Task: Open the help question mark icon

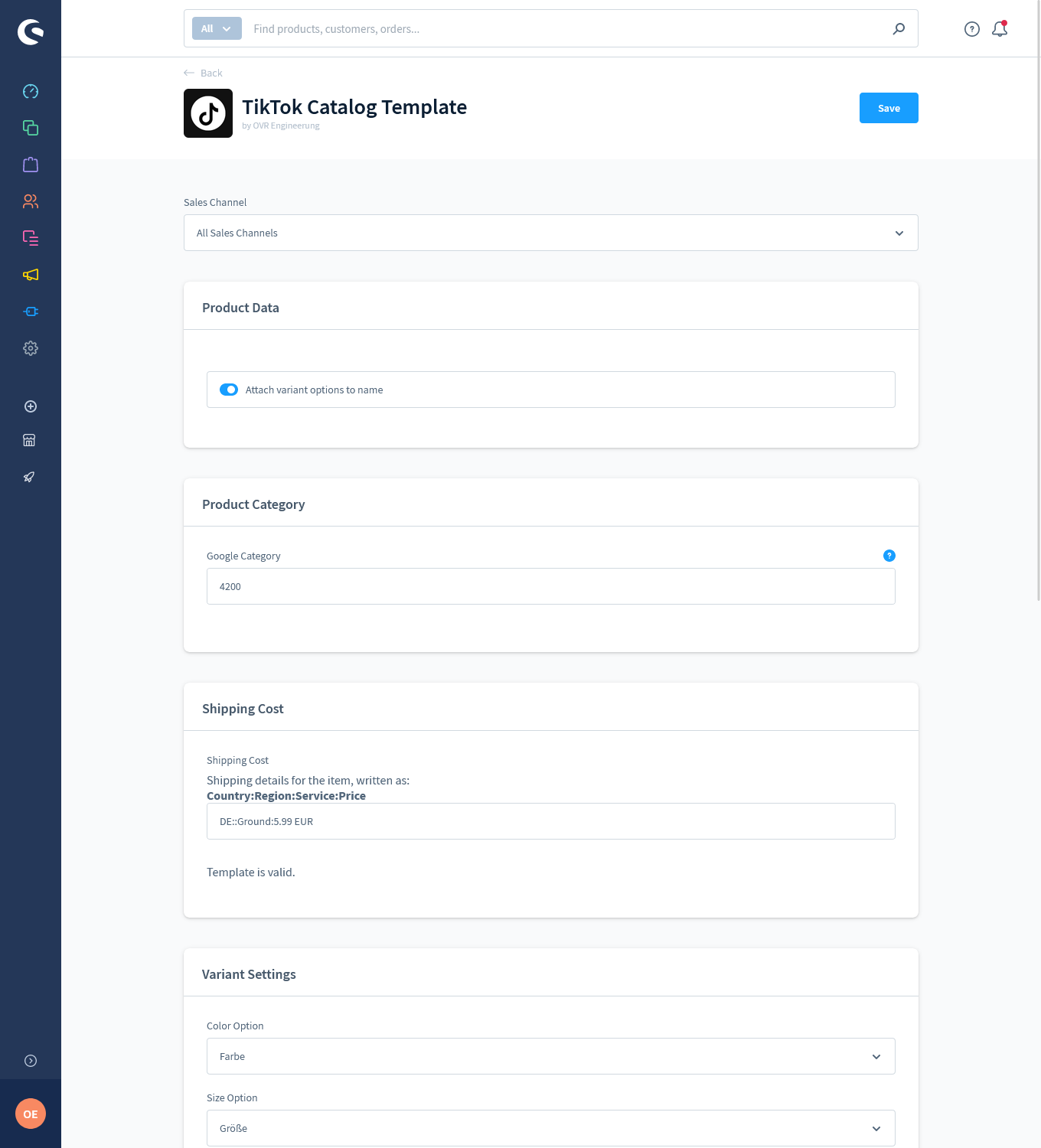Action: tap(972, 29)
